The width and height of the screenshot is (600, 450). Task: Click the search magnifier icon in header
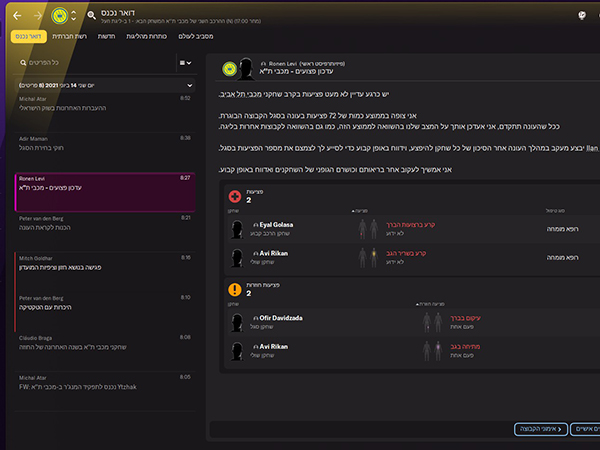[91, 15]
